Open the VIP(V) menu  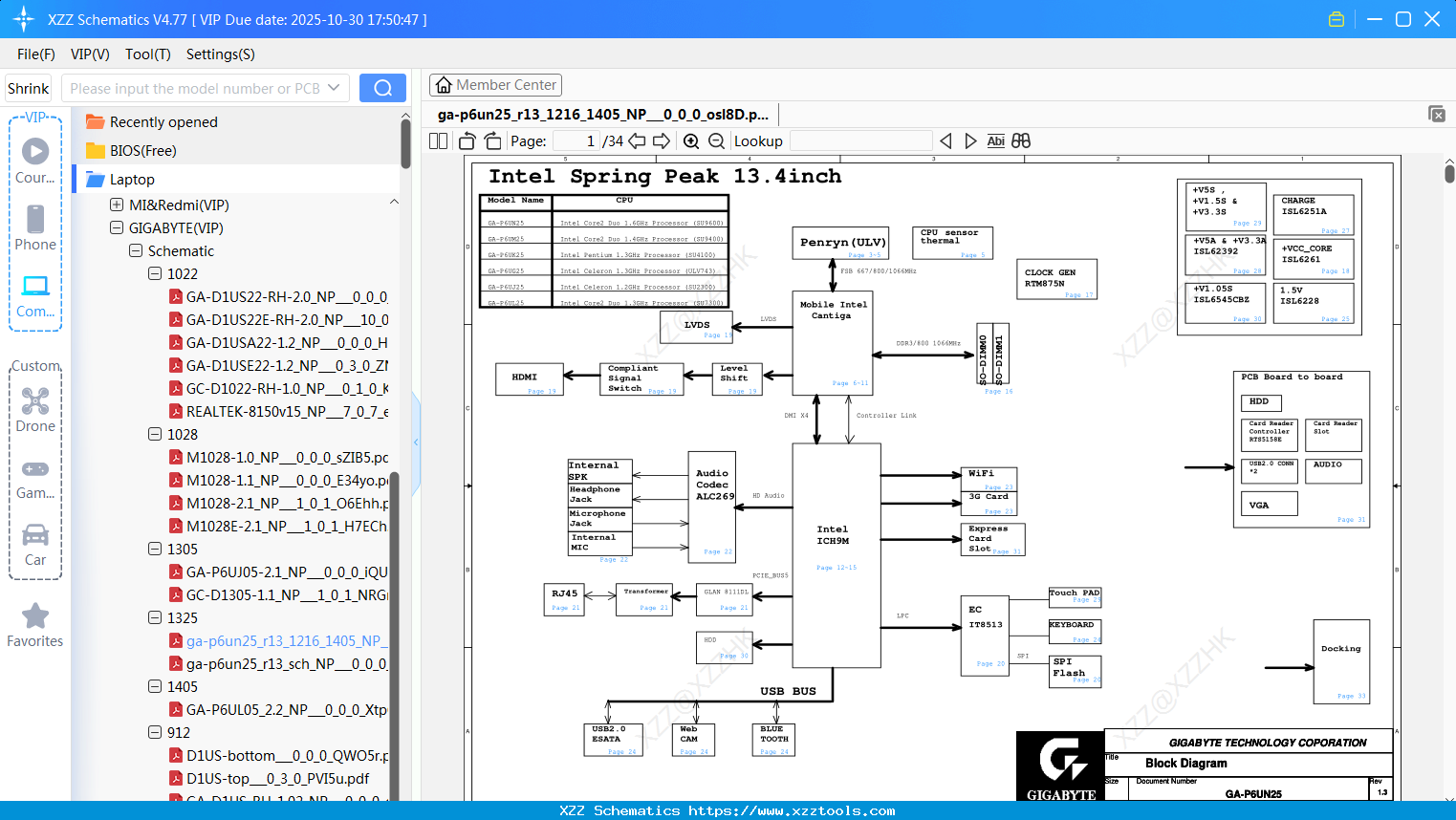[x=90, y=54]
